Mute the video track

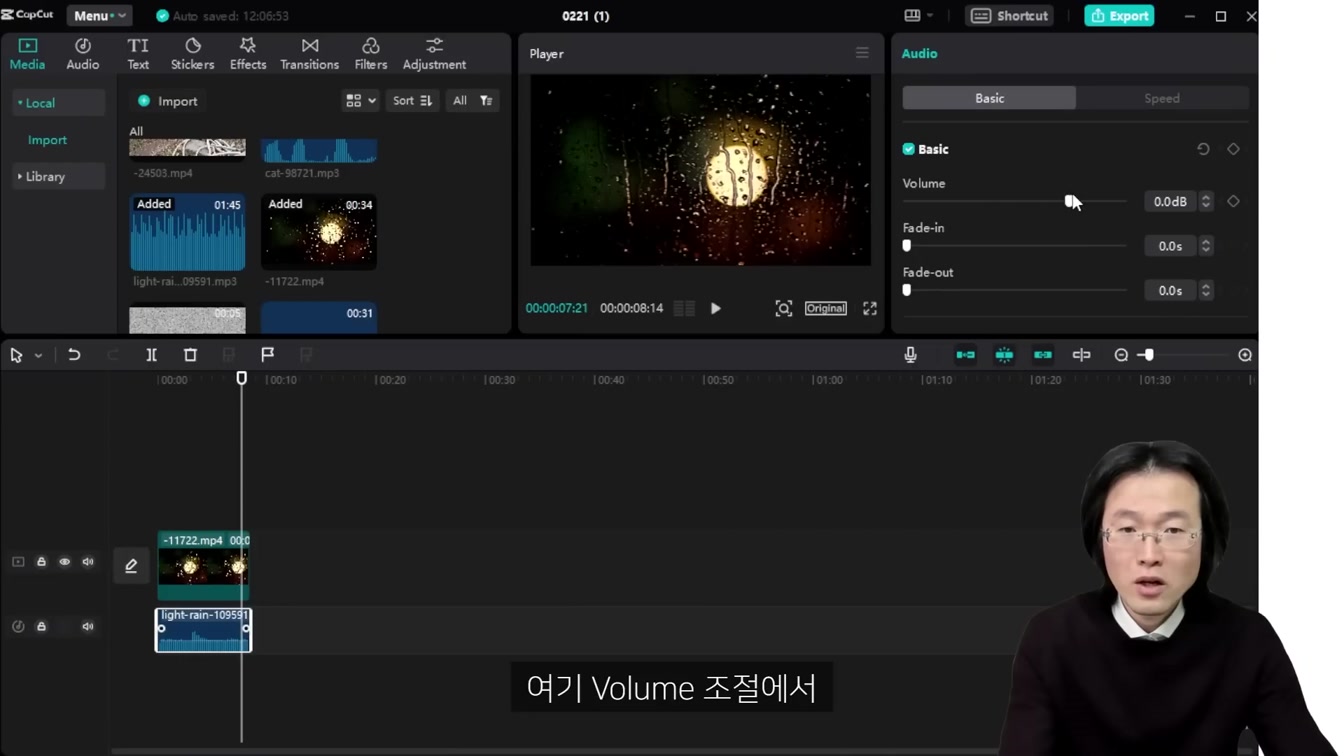click(88, 562)
